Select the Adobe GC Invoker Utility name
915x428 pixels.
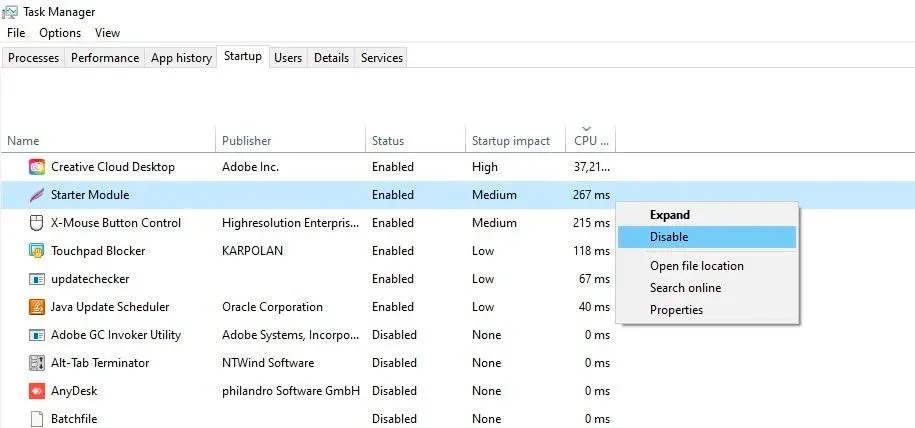(x=116, y=335)
